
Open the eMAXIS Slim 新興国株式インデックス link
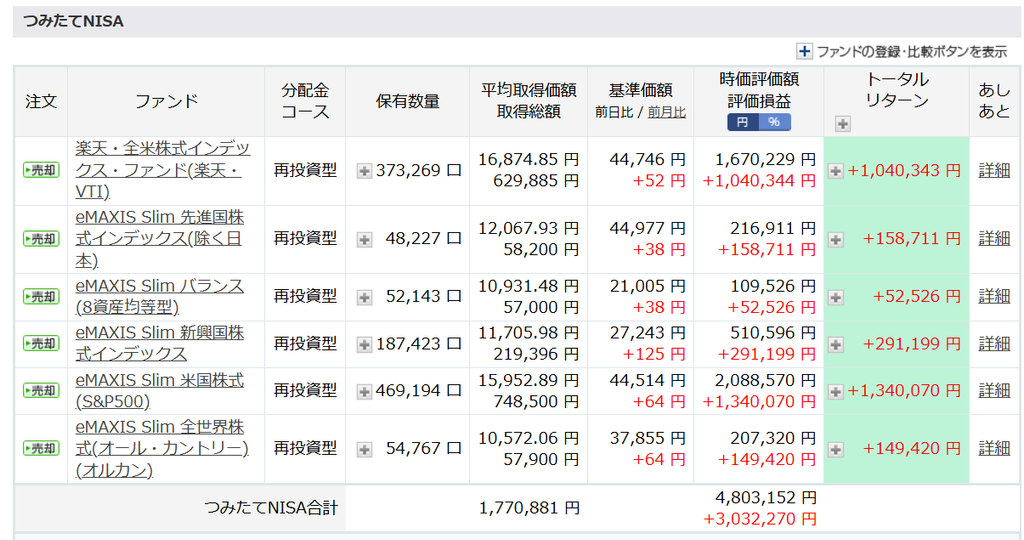(x=160, y=343)
